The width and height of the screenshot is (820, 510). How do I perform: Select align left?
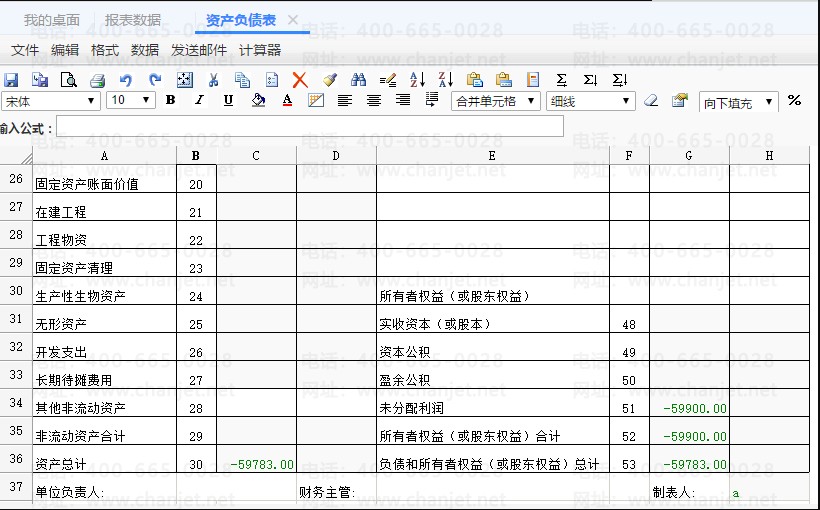[345, 100]
